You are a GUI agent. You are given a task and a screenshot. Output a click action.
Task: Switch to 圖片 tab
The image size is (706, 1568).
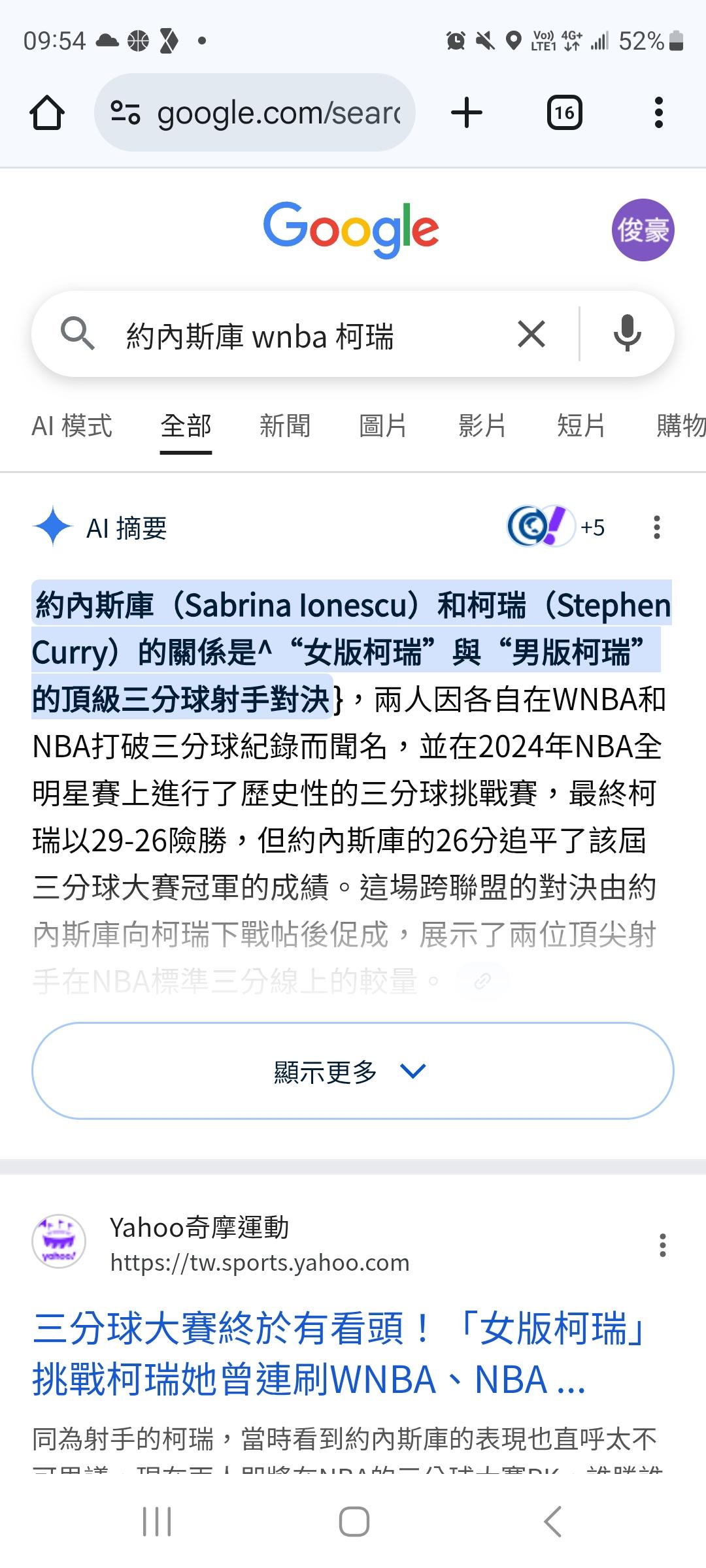(383, 426)
